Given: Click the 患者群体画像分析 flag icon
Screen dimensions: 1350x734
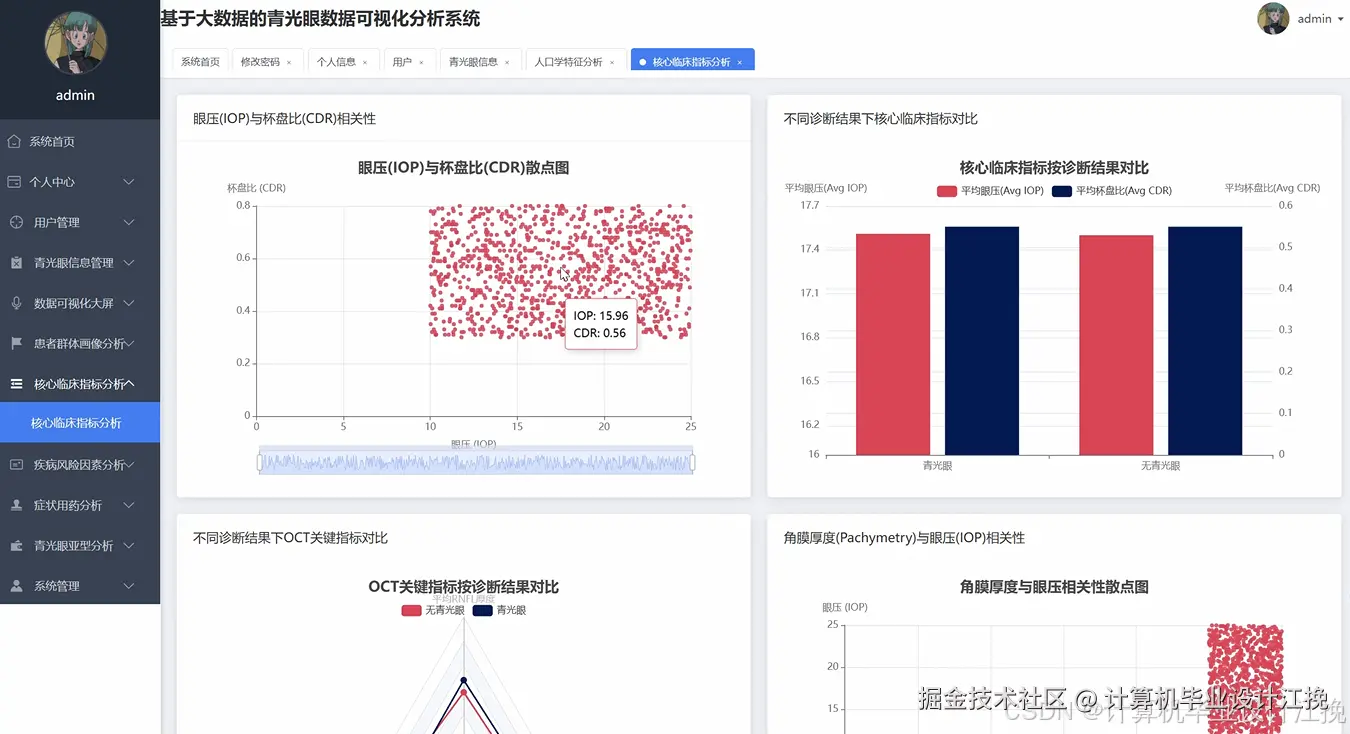Looking at the screenshot, I should 16,343.
